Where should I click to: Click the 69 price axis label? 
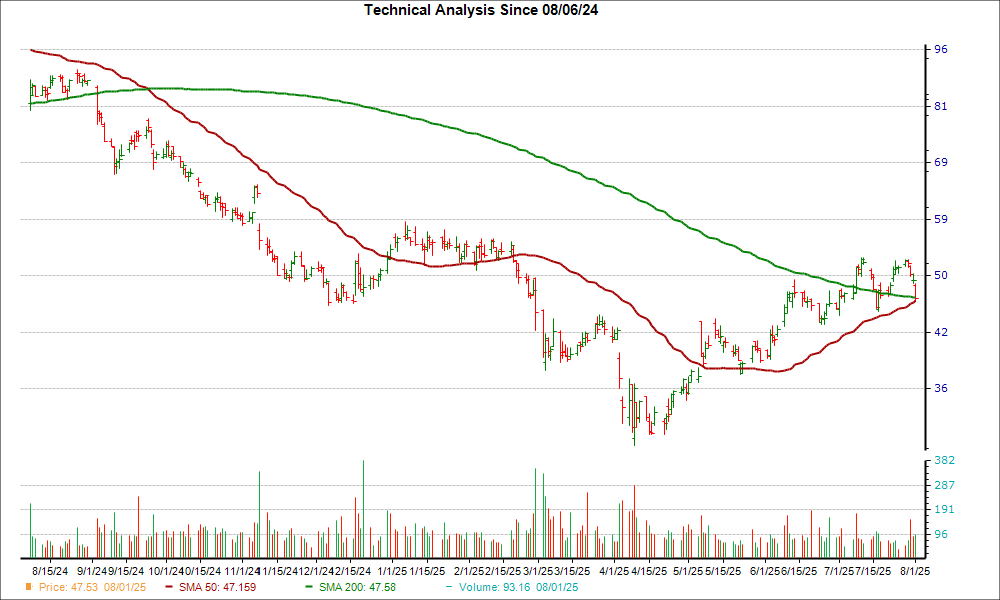(x=941, y=162)
